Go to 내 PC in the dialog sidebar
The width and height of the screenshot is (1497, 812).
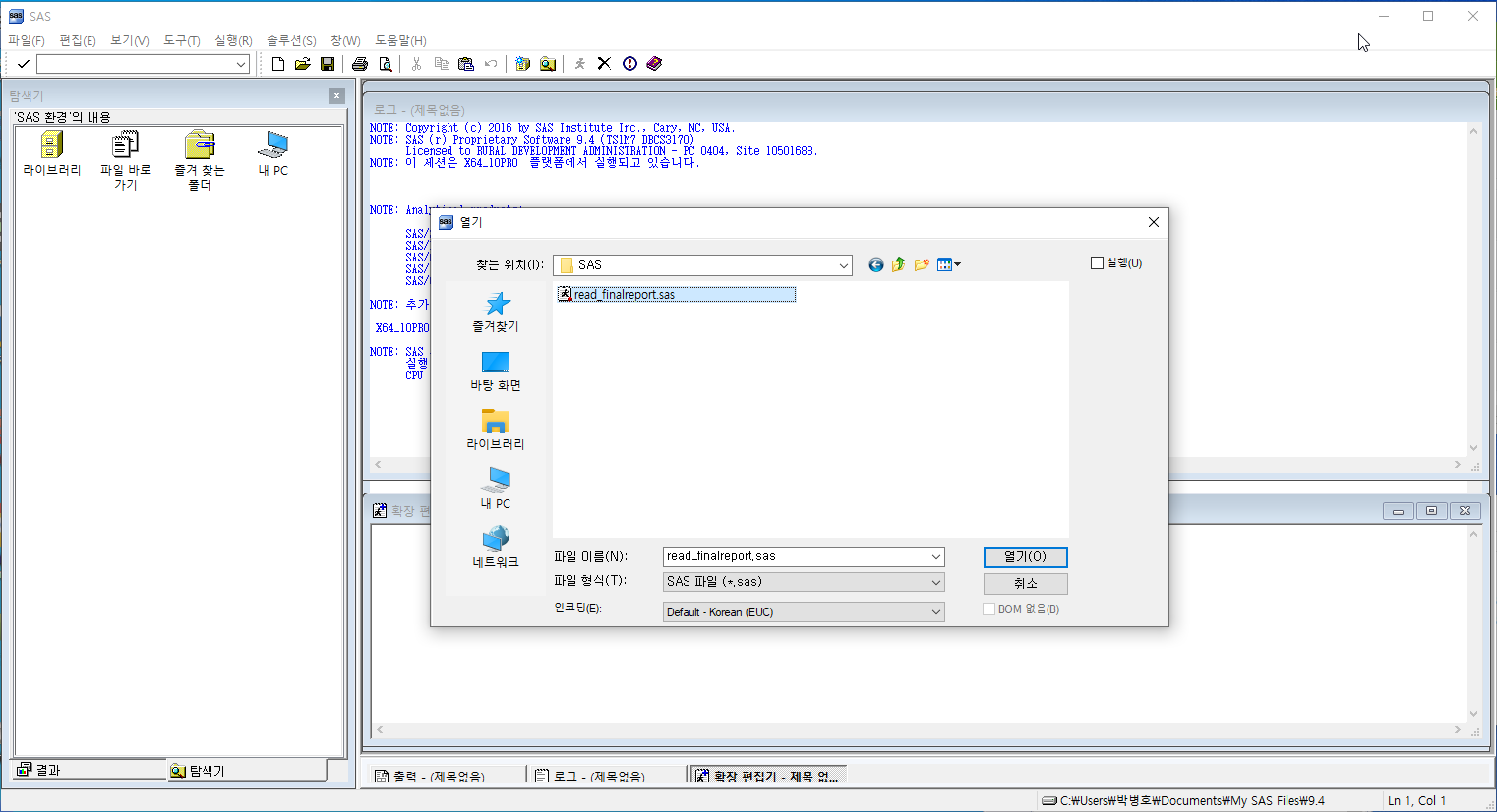pyautogui.click(x=496, y=490)
